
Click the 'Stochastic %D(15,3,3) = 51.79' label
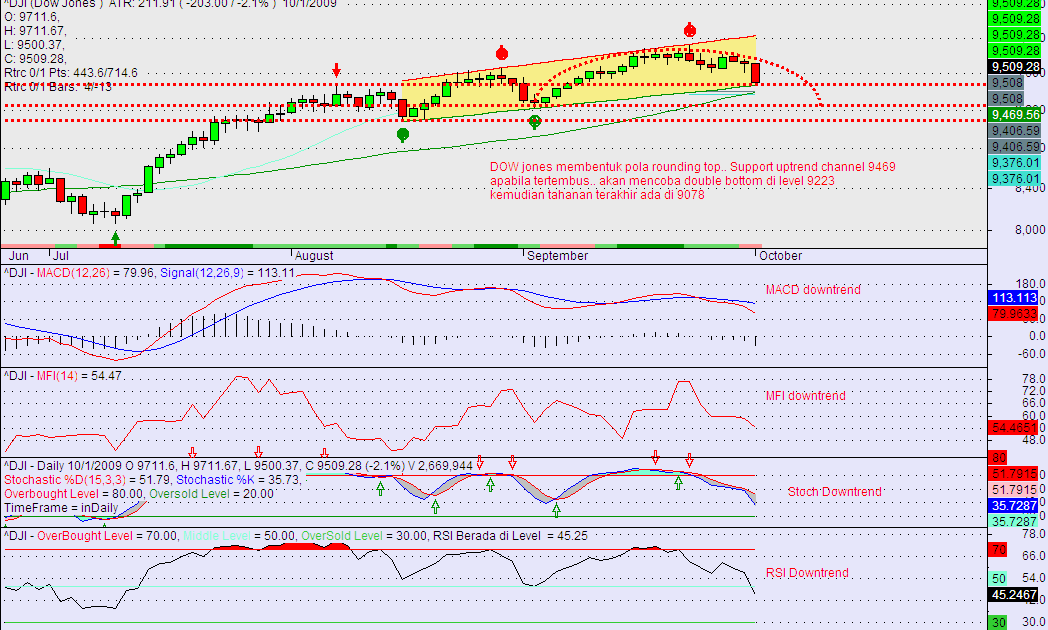click(87, 480)
